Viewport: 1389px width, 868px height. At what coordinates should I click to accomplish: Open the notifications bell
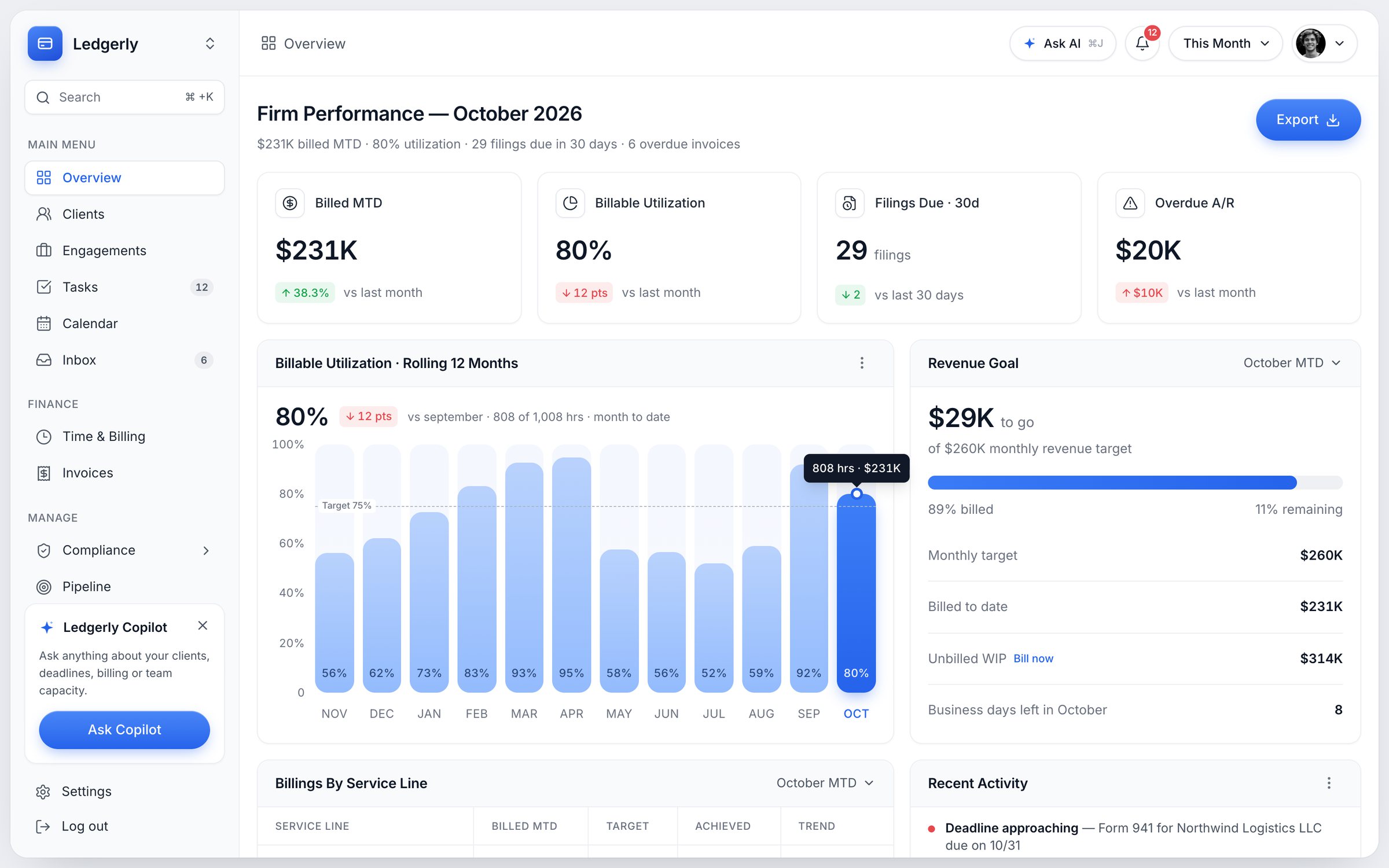click(x=1142, y=43)
